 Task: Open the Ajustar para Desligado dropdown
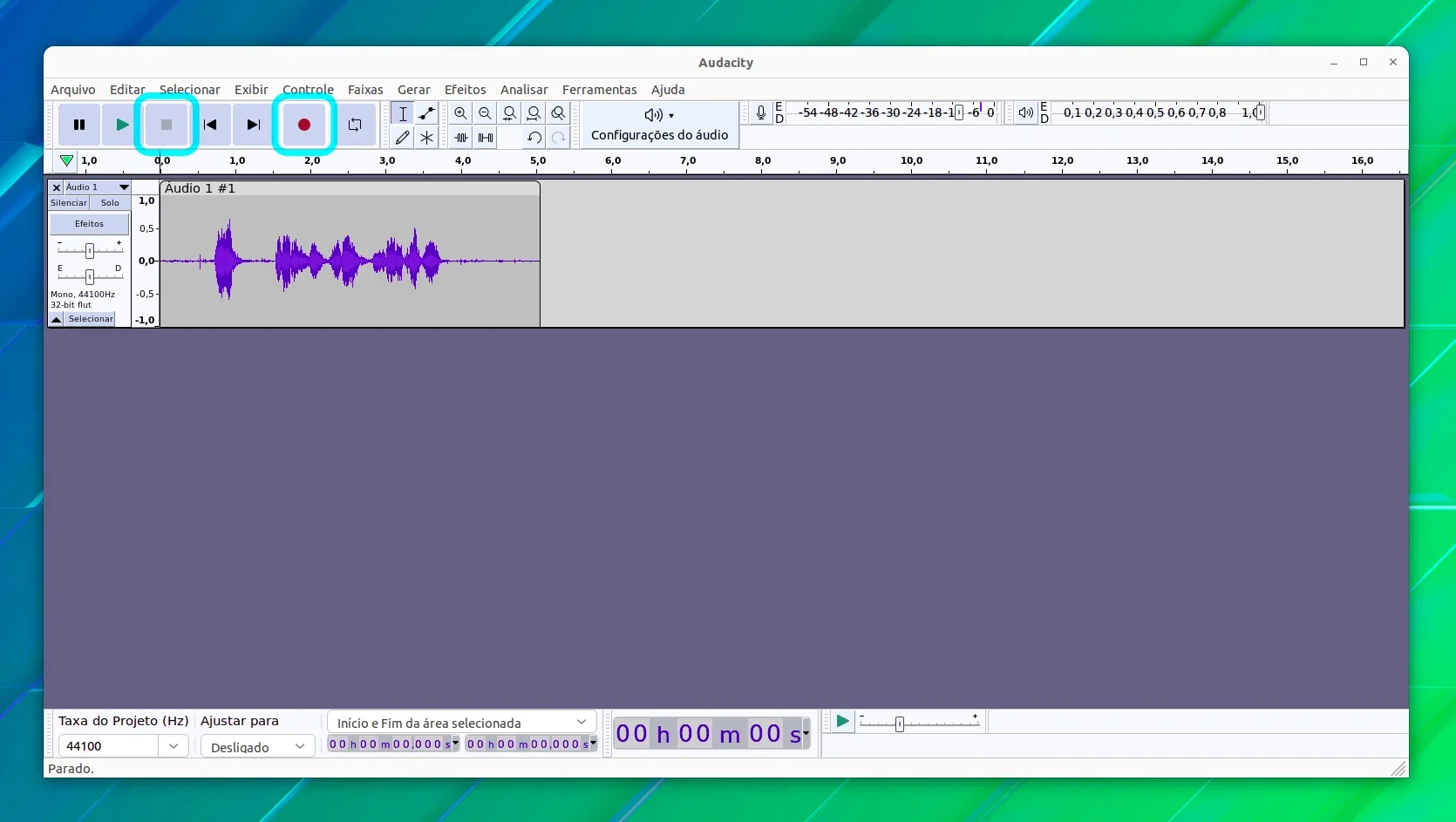[258, 747]
